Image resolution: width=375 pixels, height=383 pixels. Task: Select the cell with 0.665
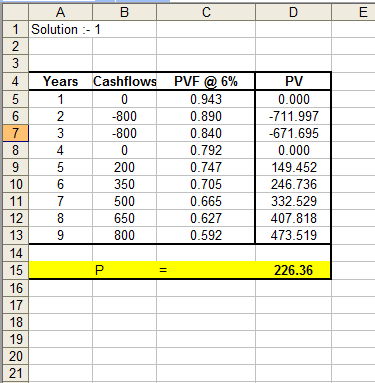206,201
